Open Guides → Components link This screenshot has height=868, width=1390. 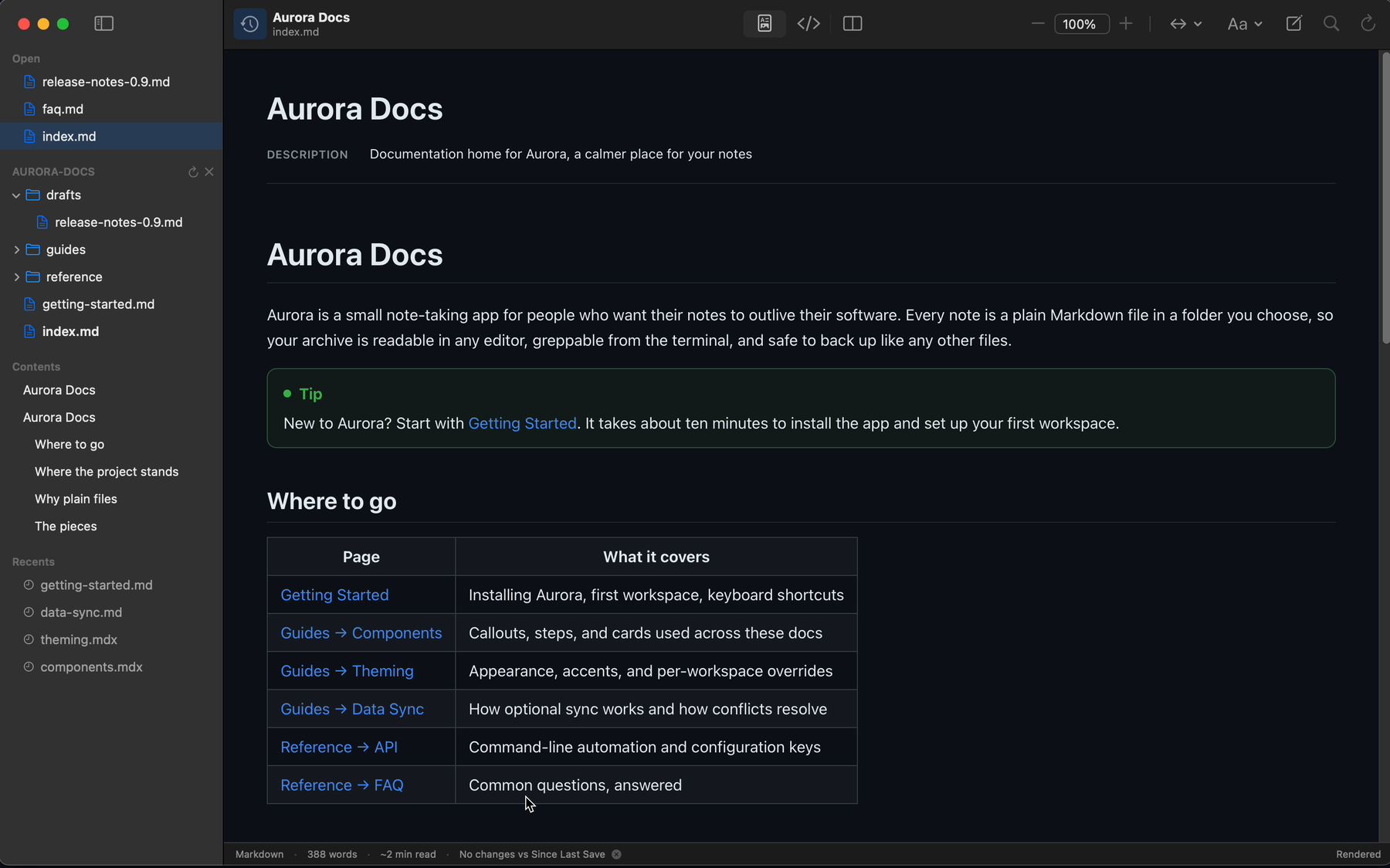(361, 633)
